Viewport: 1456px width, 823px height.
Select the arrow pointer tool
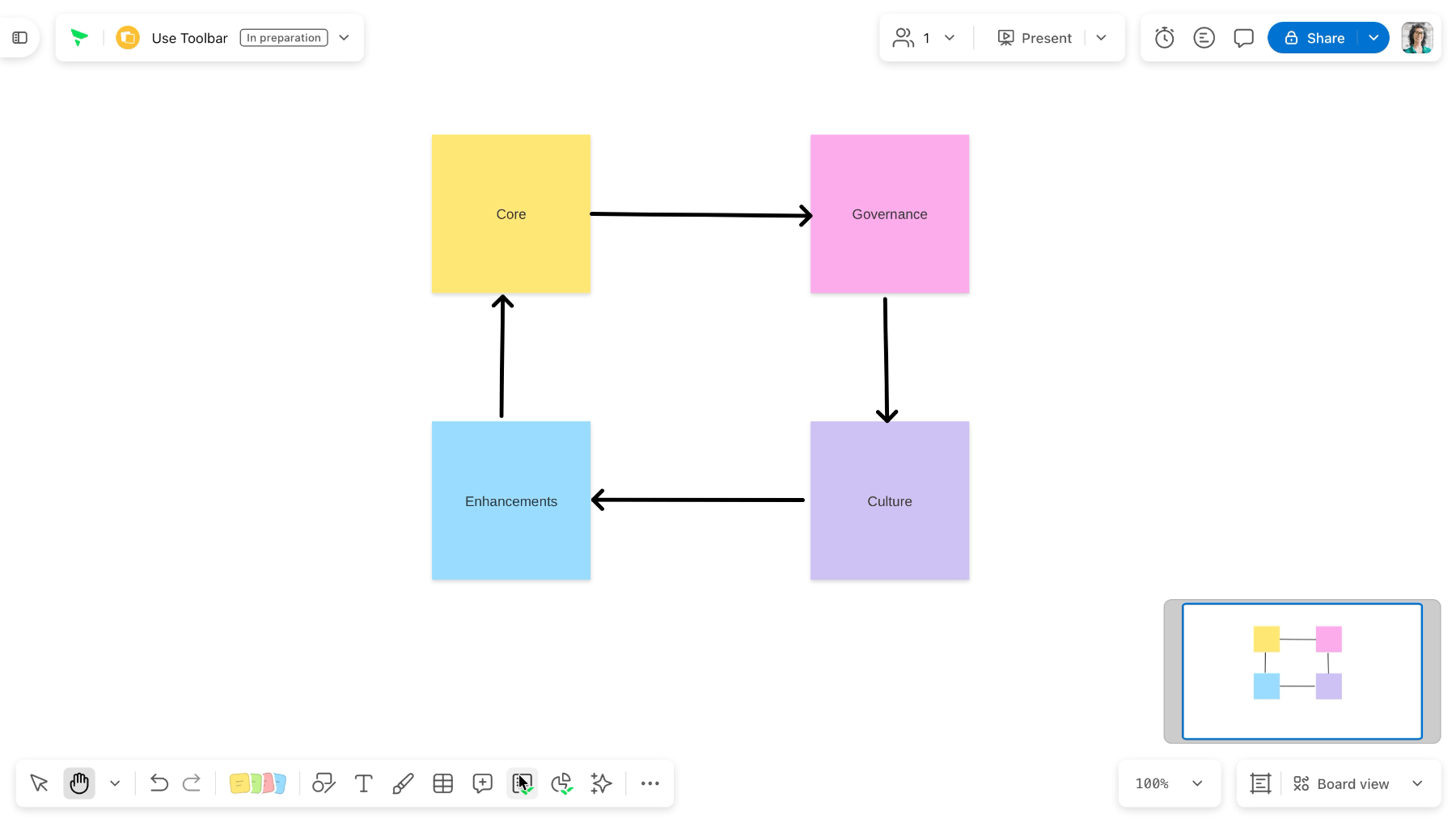tap(39, 783)
